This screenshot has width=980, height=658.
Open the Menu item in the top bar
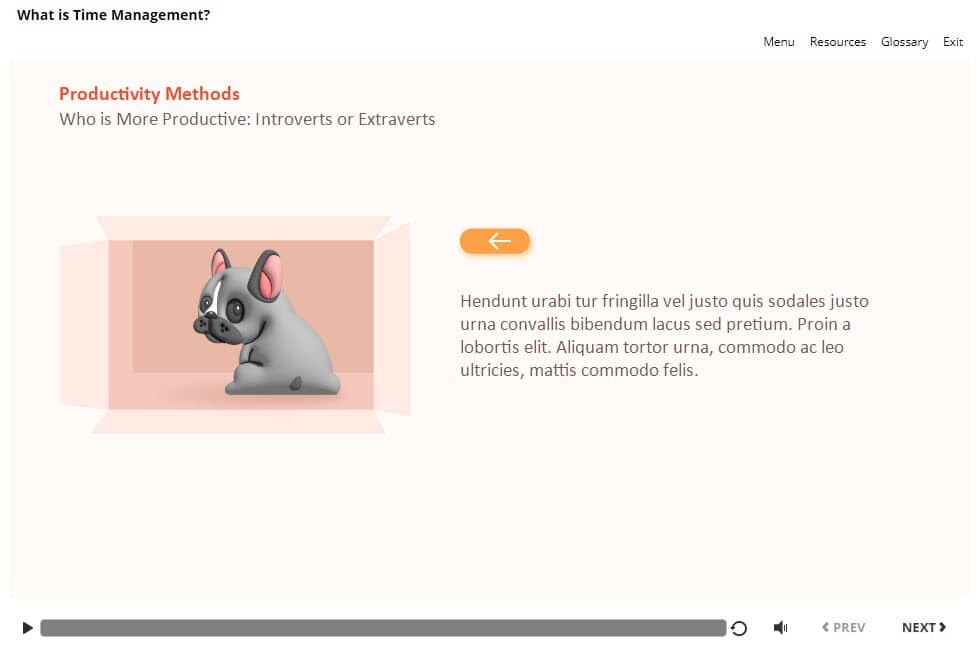778,42
